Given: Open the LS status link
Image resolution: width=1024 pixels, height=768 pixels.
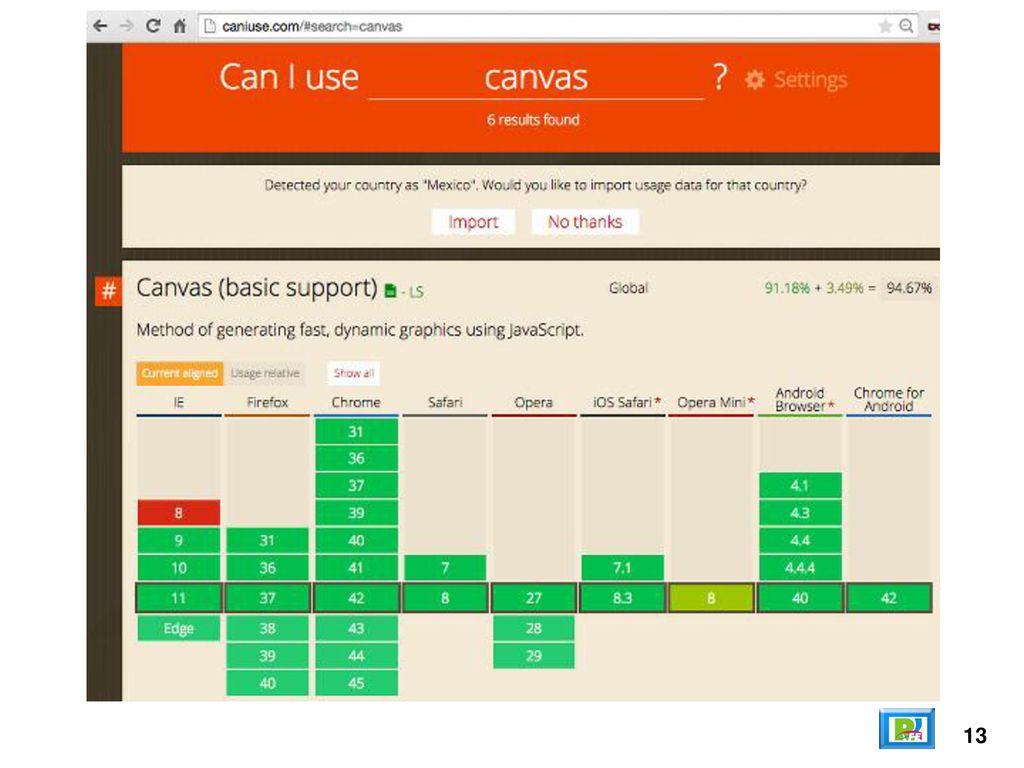Looking at the screenshot, I should click(415, 292).
